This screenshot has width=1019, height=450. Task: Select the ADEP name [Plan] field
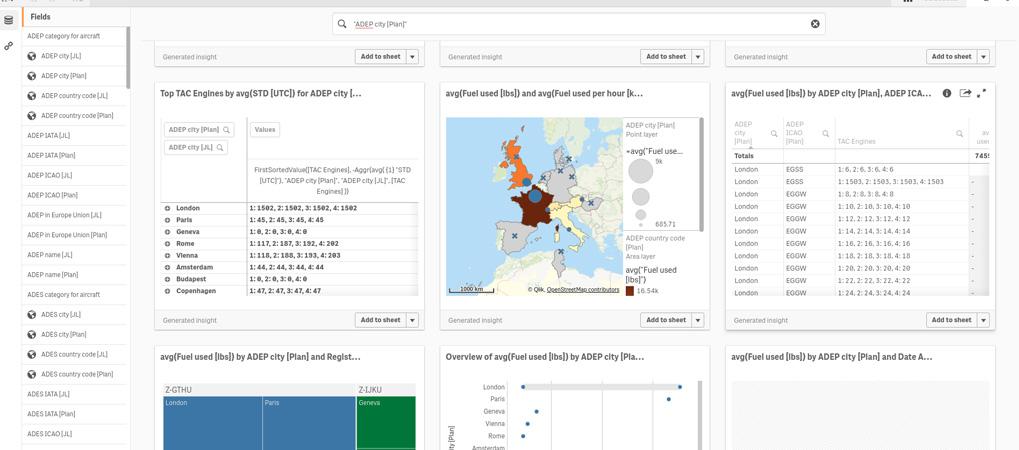click(74, 275)
